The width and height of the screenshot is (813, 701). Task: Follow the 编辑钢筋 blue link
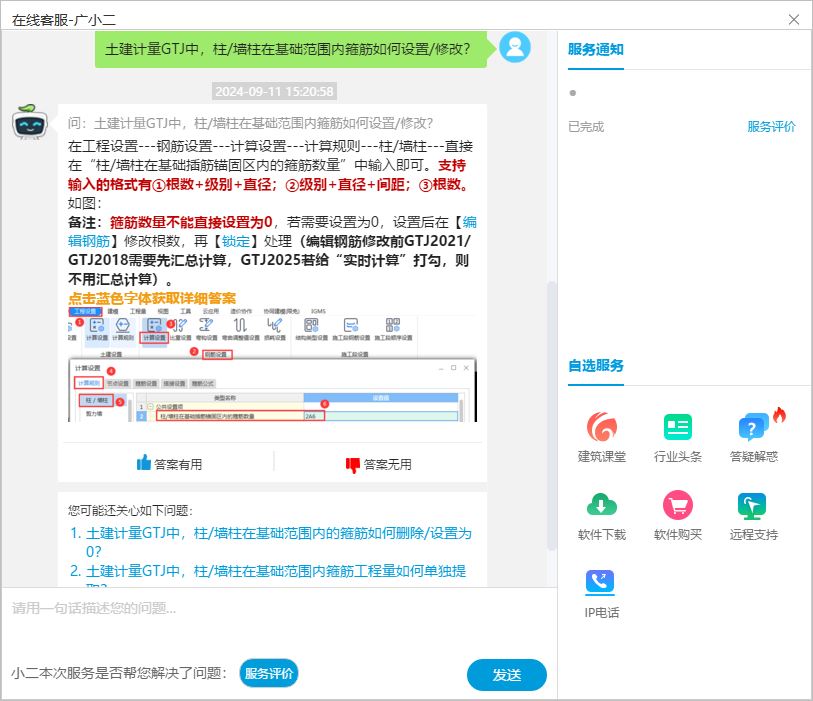89,241
